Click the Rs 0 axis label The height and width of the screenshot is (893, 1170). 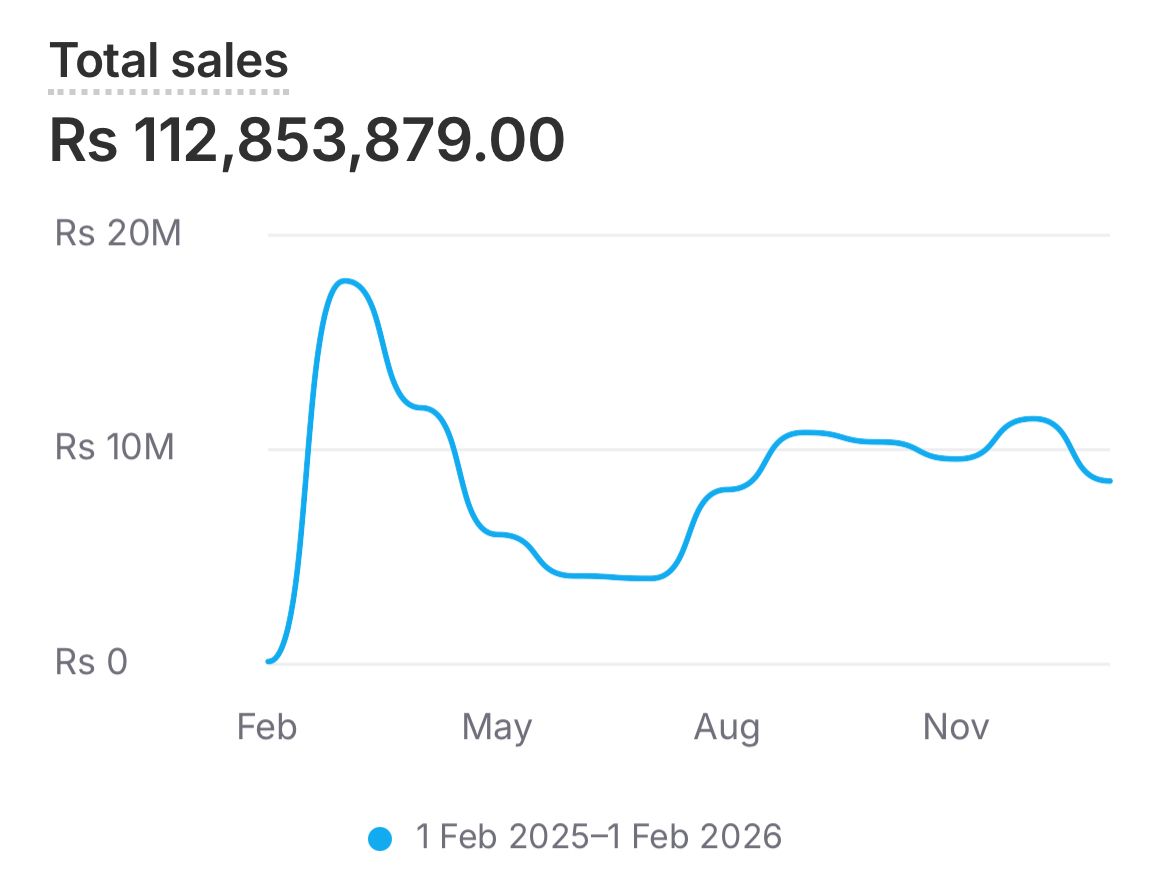[x=91, y=662]
